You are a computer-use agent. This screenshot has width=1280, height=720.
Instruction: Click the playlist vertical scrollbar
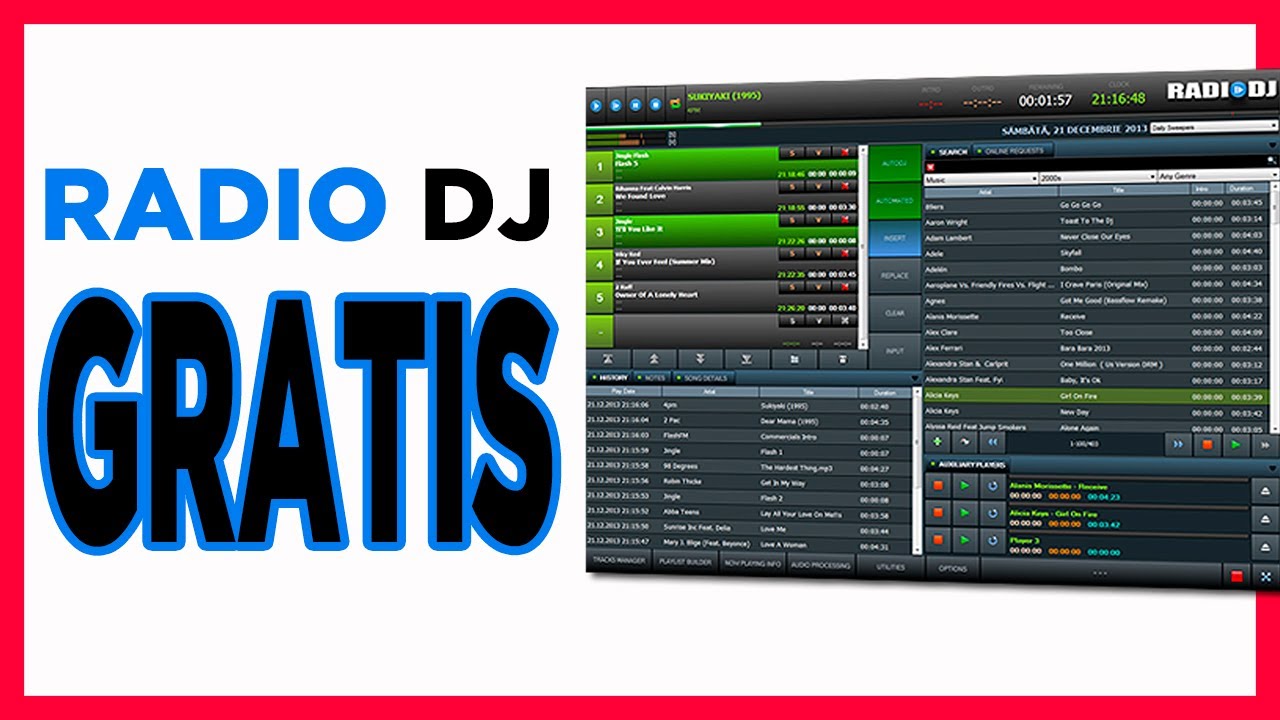tap(863, 245)
